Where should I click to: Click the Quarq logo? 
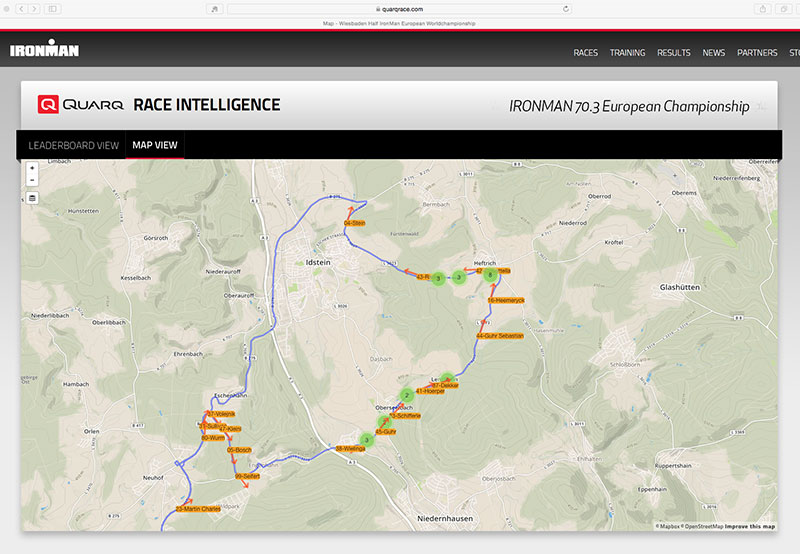[81, 105]
